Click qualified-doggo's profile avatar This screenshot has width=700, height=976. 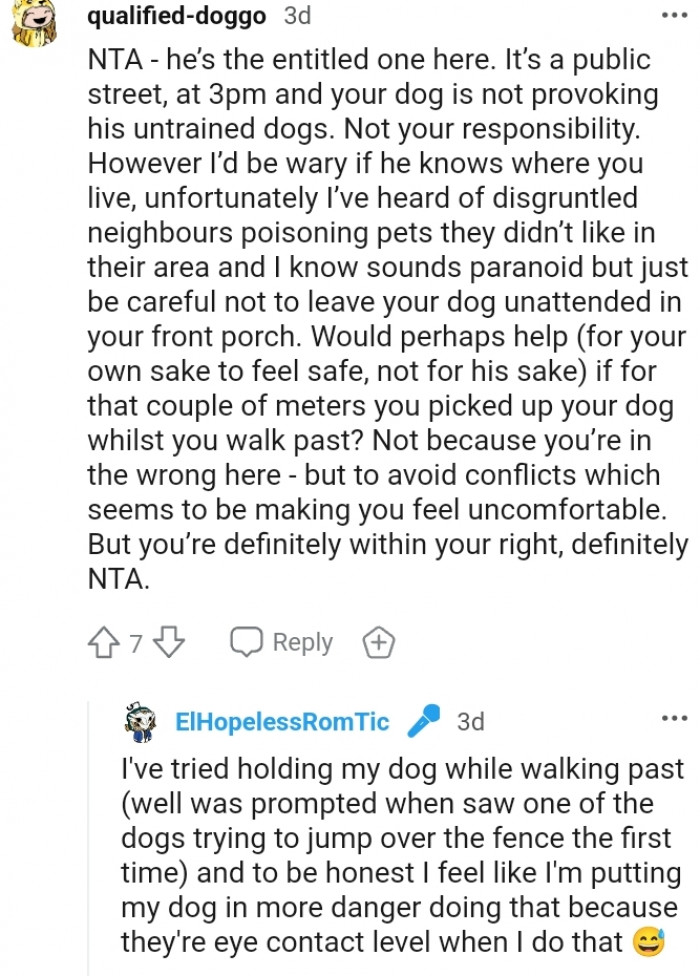30,19
